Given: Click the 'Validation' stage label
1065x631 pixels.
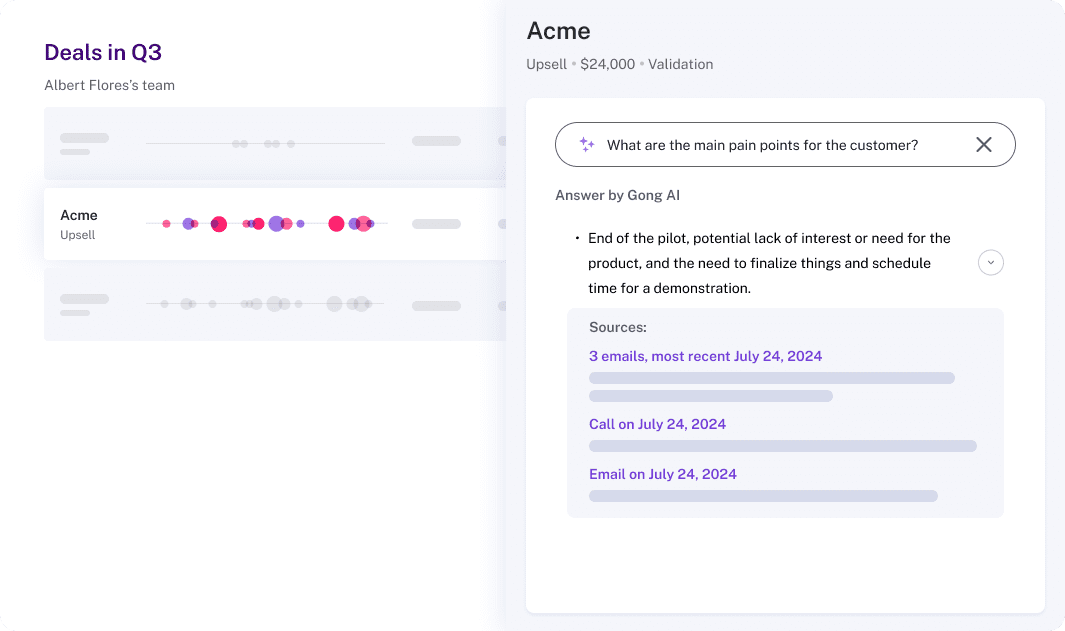Looking at the screenshot, I should [x=680, y=64].
